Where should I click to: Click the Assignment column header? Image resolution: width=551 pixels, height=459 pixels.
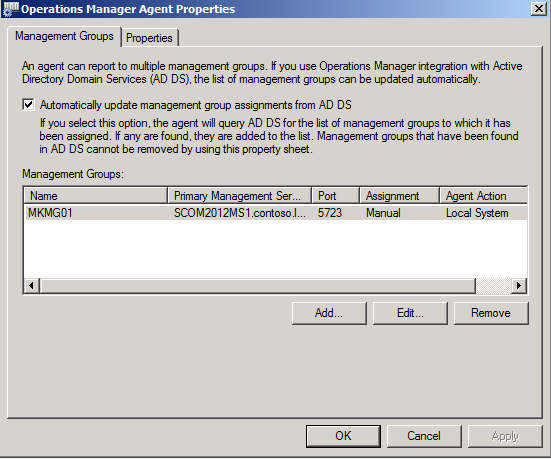click(x=400, y=195)
